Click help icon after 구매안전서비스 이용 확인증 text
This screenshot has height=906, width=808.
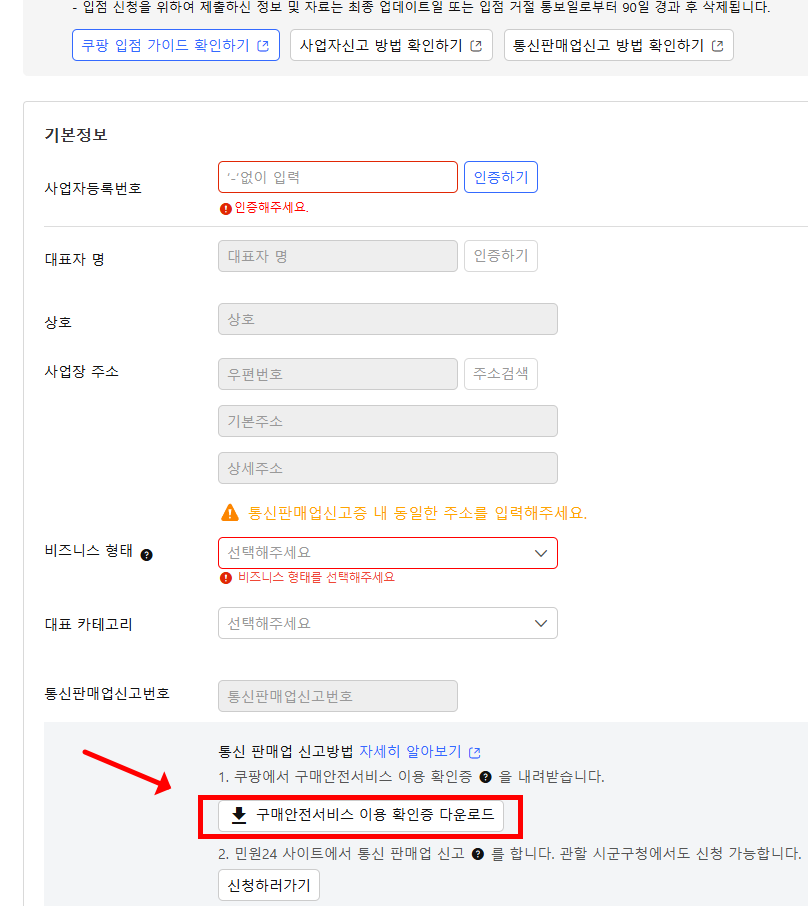pyautogui.click(x=485, y=777)
